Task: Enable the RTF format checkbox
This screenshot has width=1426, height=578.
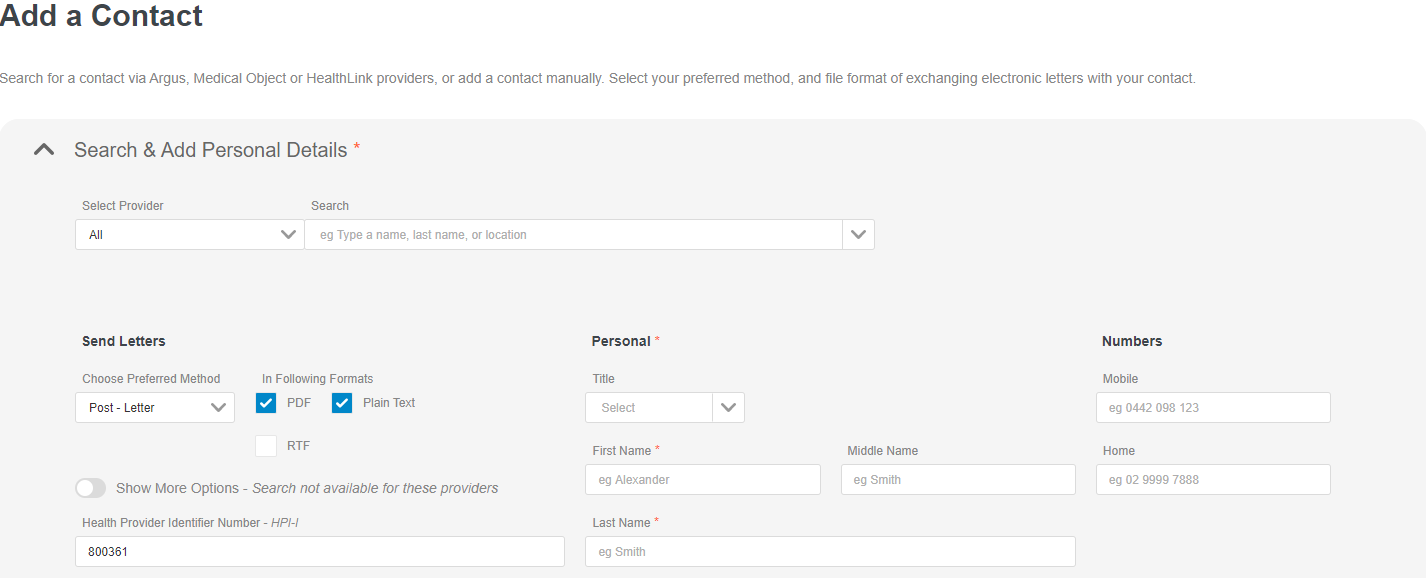Action: tap(266, 446)
